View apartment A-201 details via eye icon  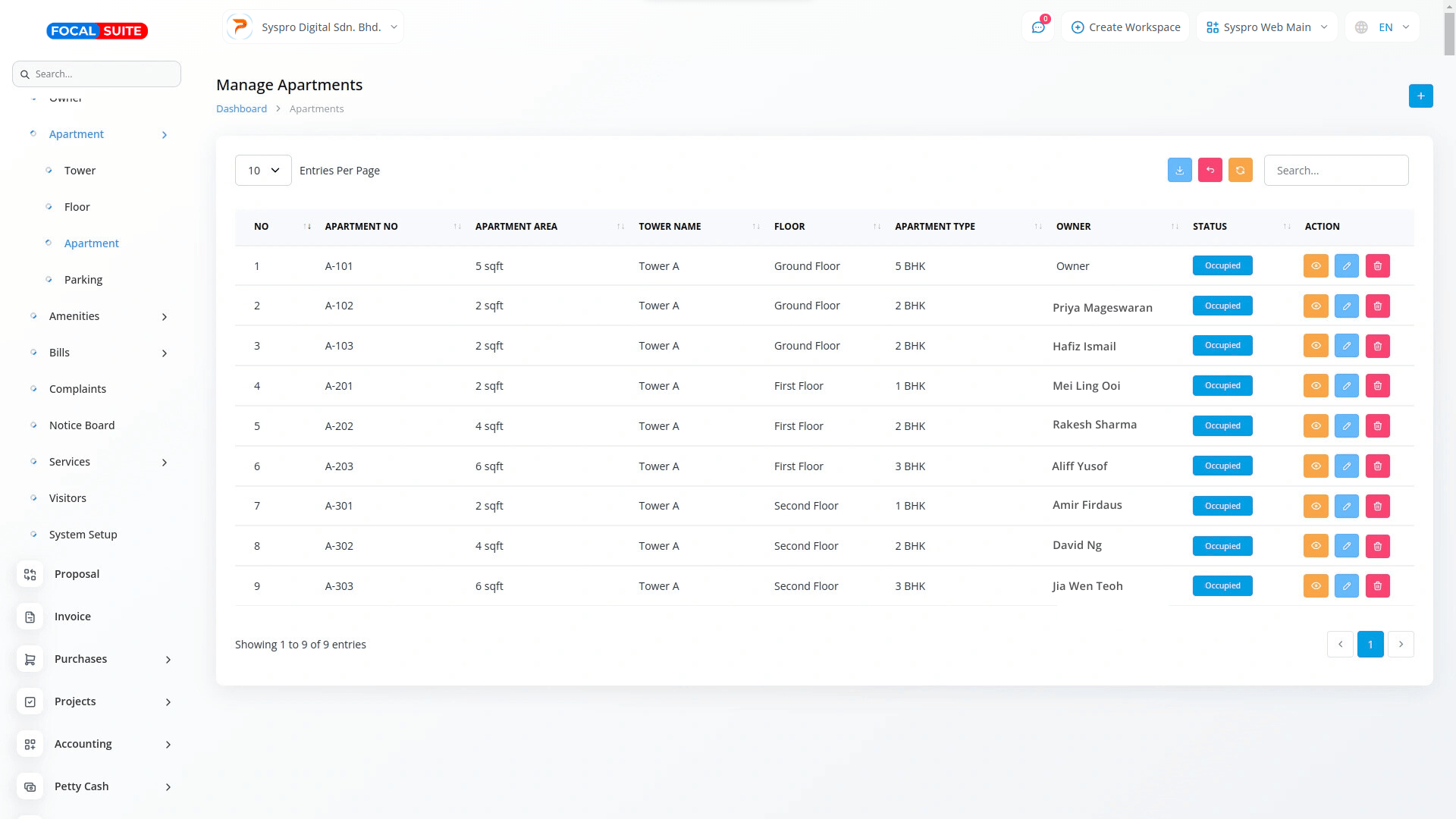pyautogui.click(x=1316, y=386)
